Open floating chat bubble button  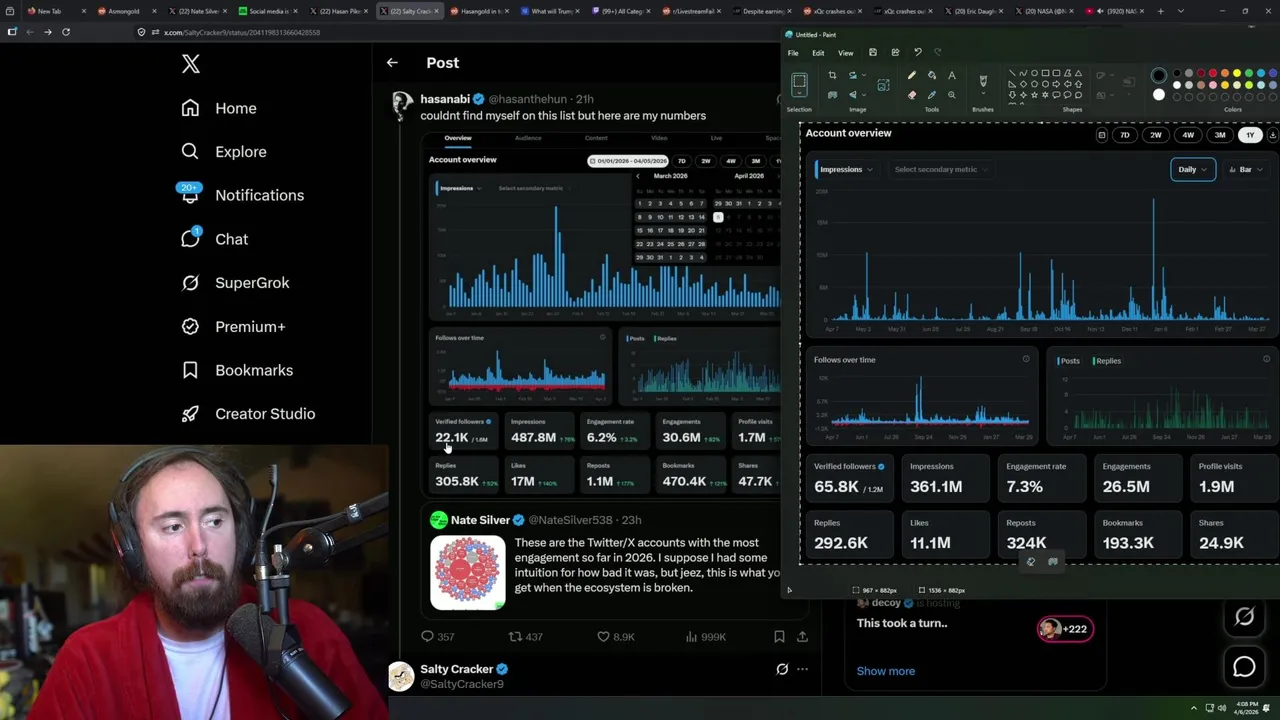(1244, 667)
